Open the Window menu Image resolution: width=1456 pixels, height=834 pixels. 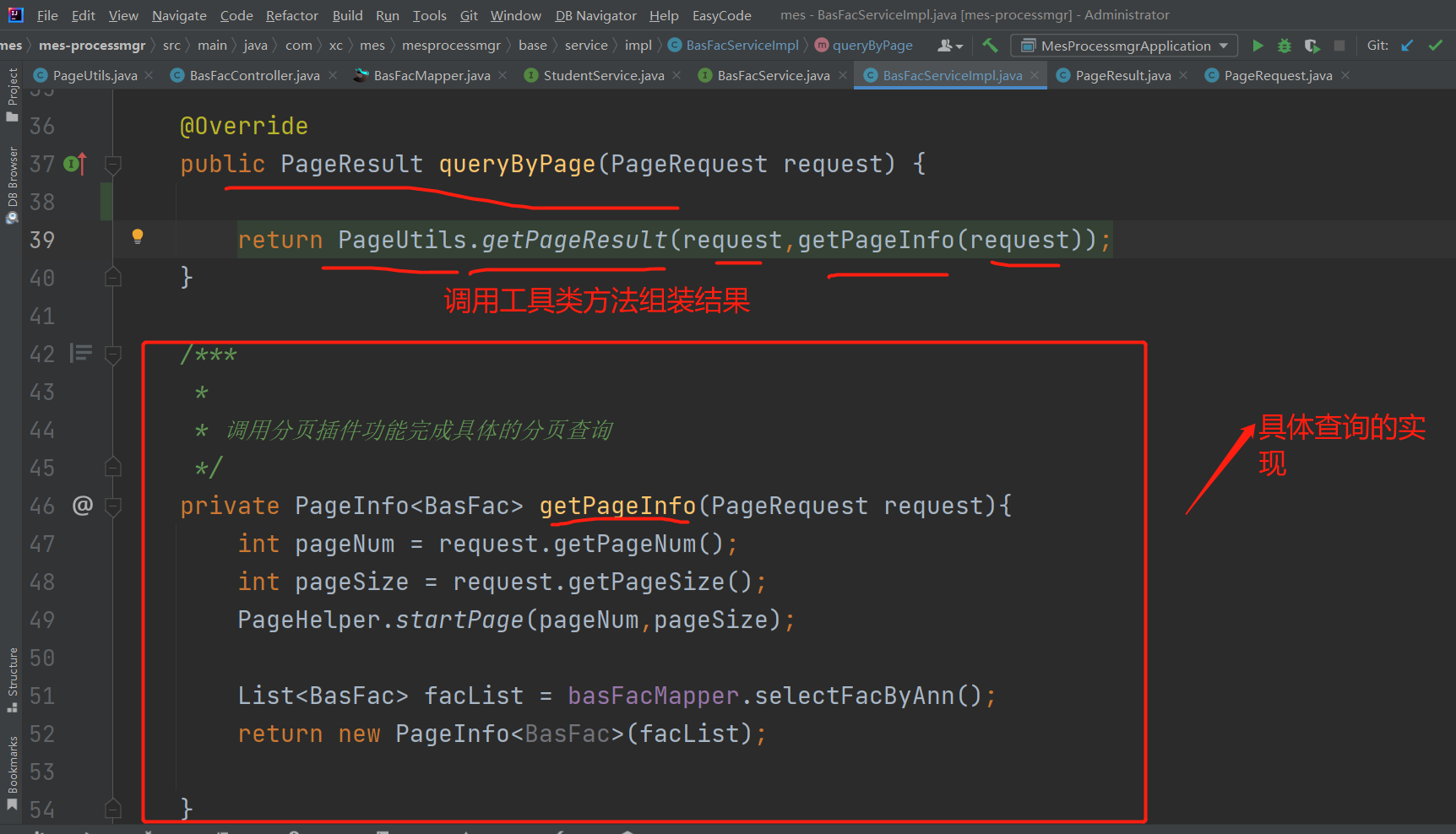(x=516, y=15)
